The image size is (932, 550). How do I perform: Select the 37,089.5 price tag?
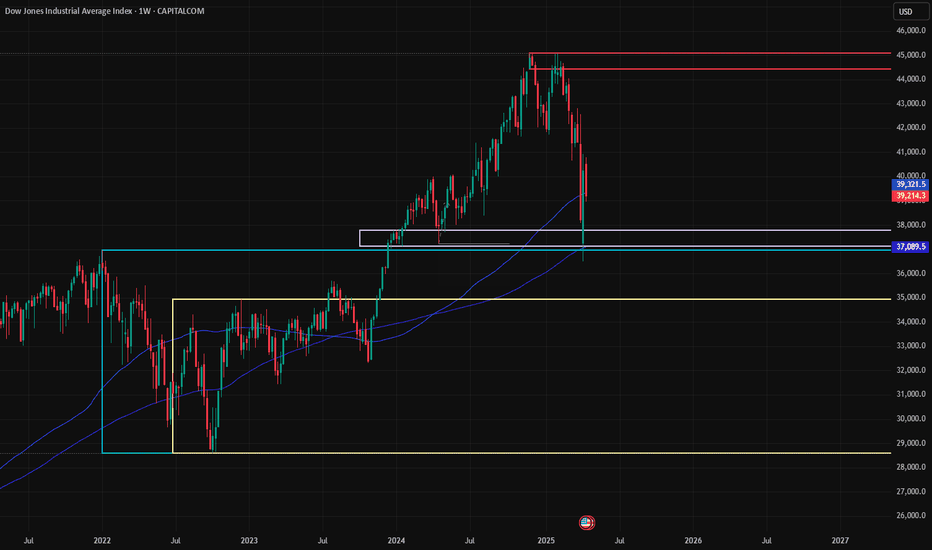(x=910, y=246)
